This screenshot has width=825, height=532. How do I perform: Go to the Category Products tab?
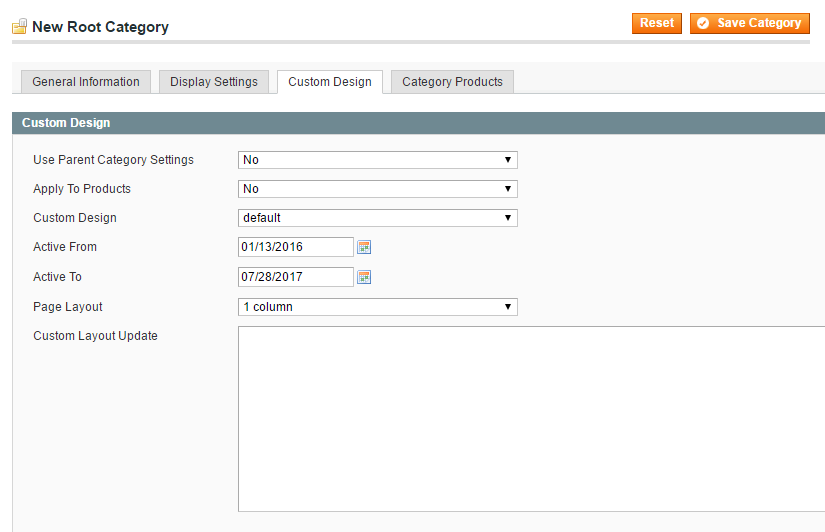[452, 82]
